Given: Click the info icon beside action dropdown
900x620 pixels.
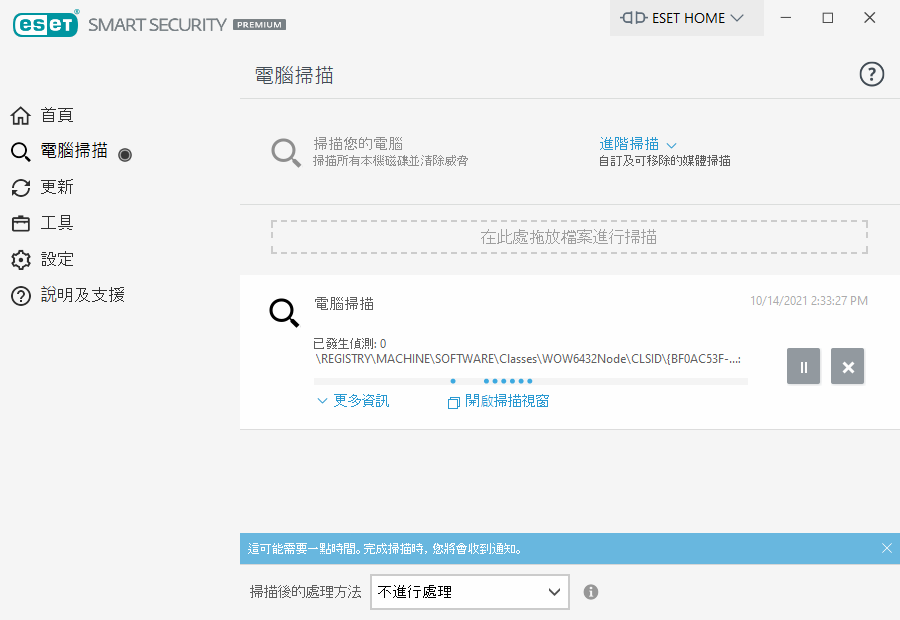Looking at the screenshot, I should pos(591,592).
